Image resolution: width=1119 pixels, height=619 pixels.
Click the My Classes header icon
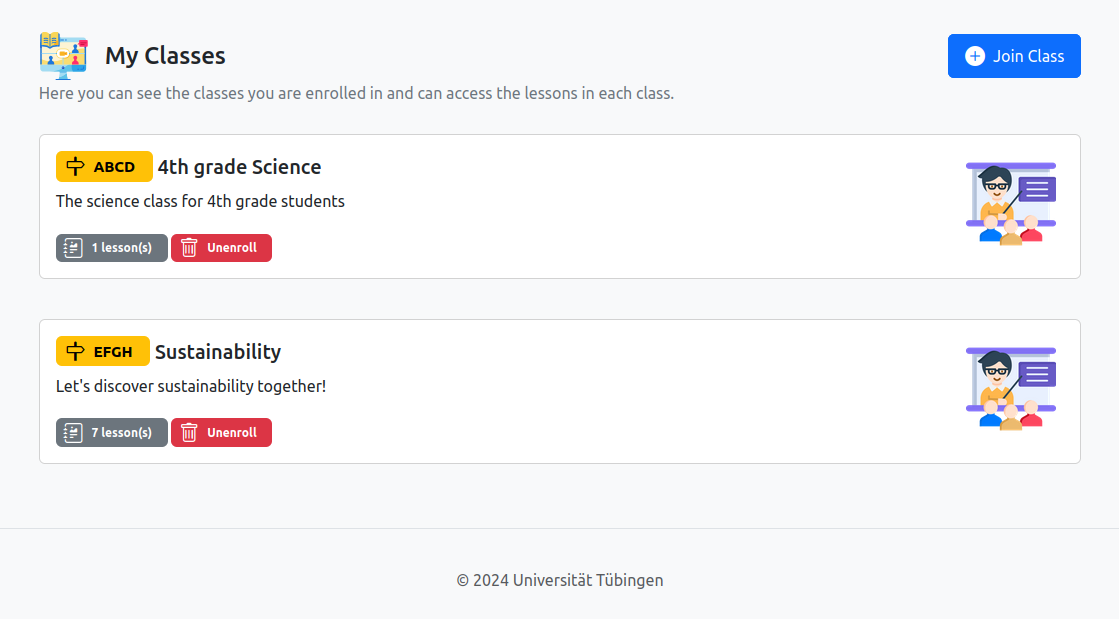click(63, 55)
